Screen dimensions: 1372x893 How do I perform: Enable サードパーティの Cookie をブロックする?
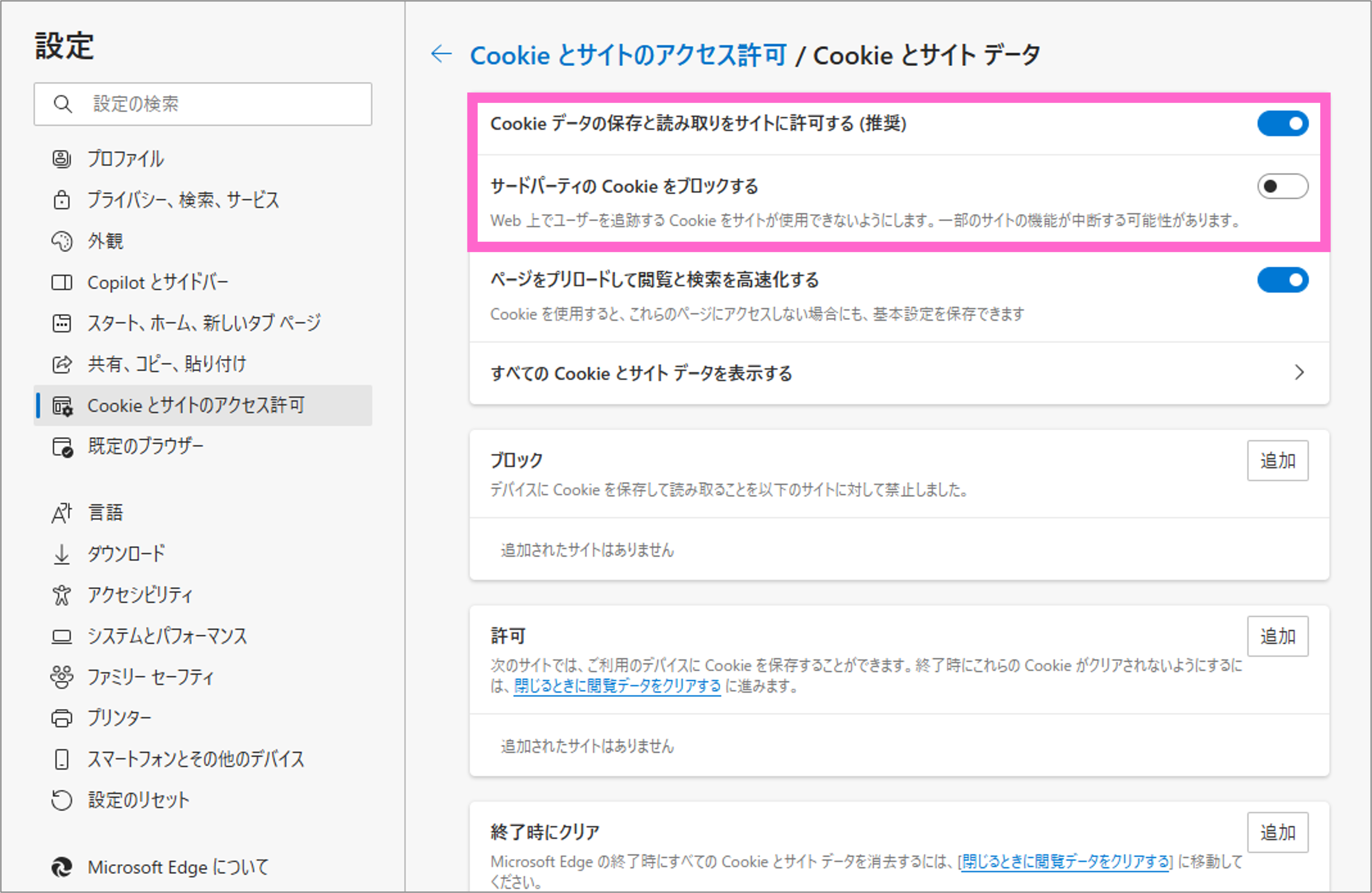click(x=1283, y=186)
